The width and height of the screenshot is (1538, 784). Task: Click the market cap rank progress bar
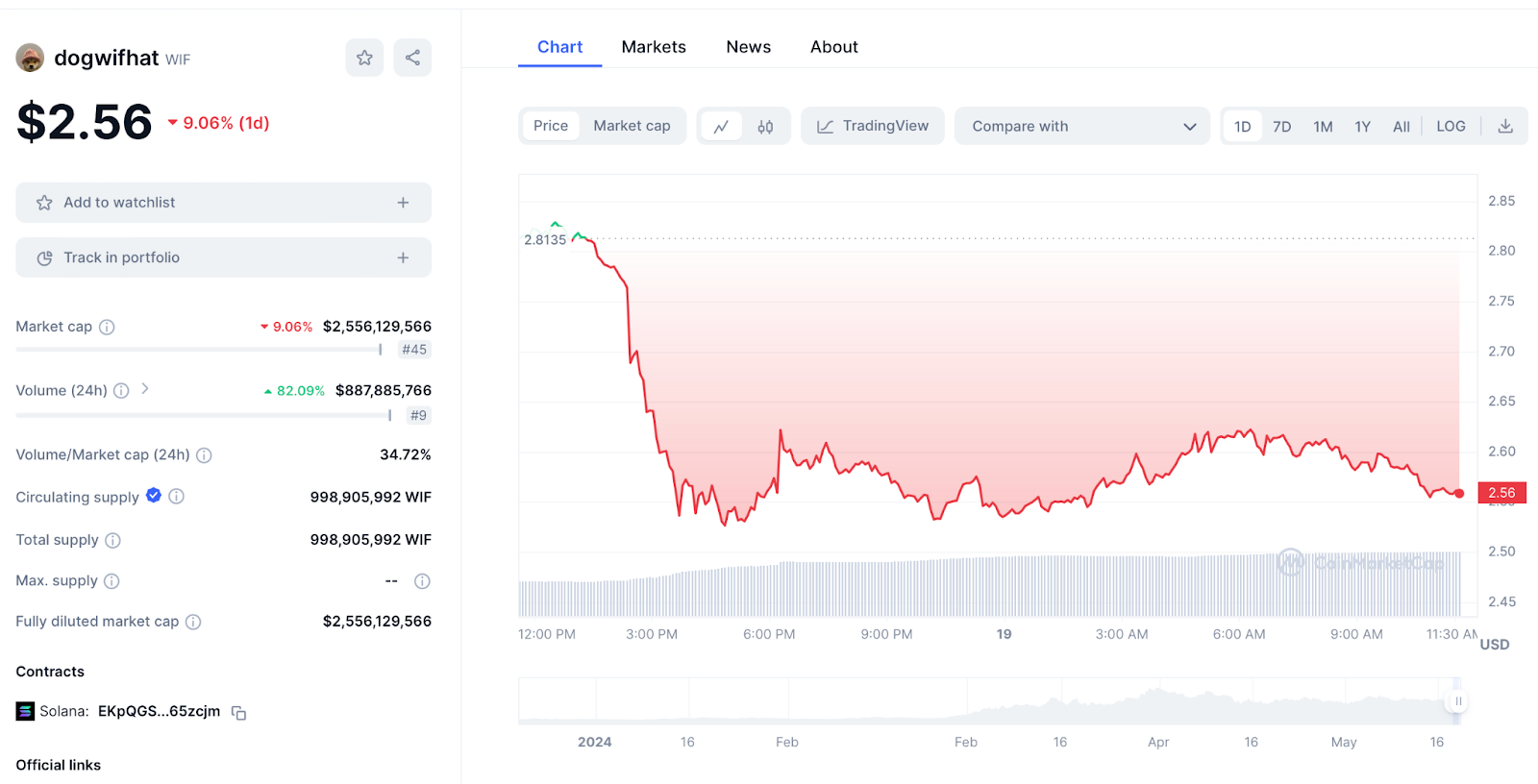click(x=199, y=350)
